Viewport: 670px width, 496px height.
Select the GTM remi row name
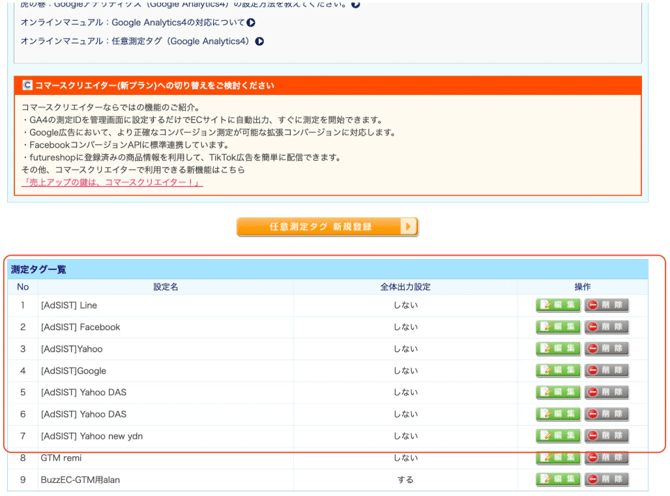[61, 458]
